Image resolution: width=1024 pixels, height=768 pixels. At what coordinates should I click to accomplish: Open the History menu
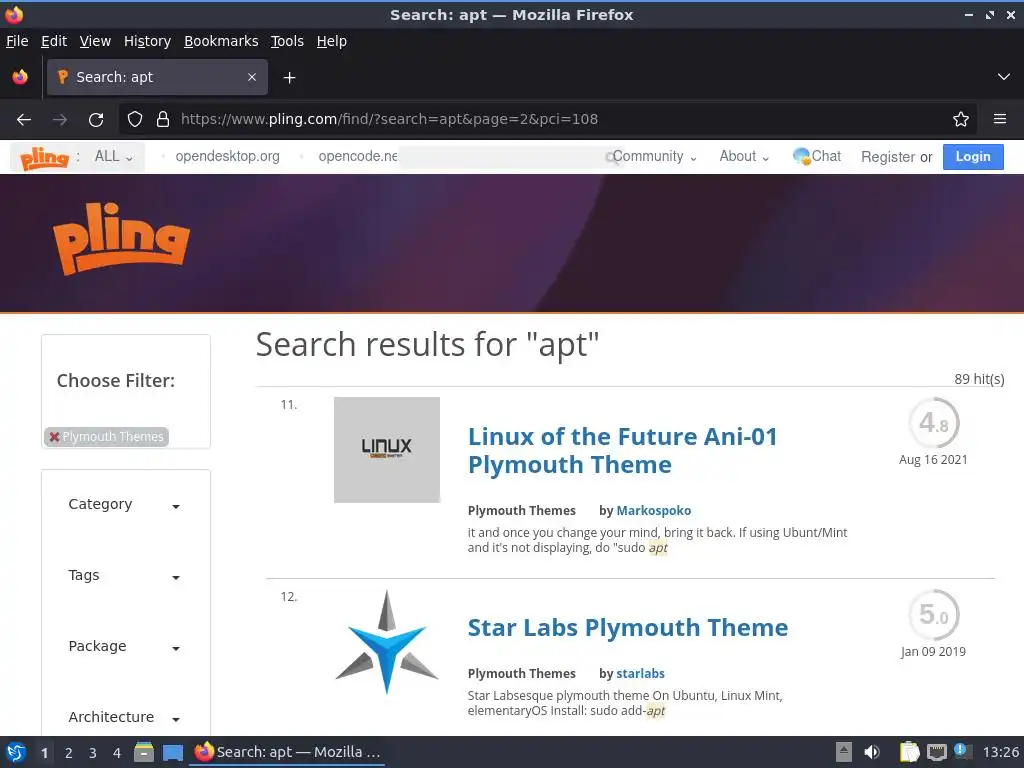pos(147,41)
